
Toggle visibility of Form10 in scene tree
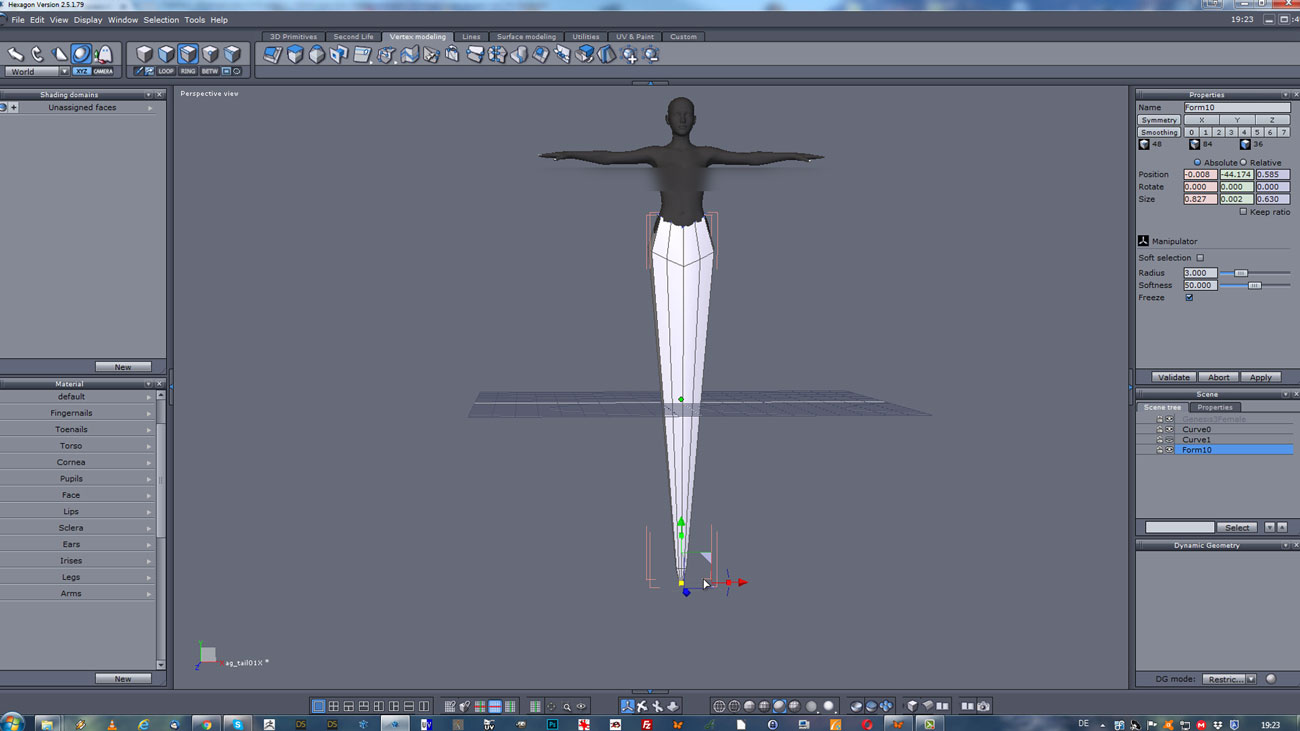tap(1169, 450)
